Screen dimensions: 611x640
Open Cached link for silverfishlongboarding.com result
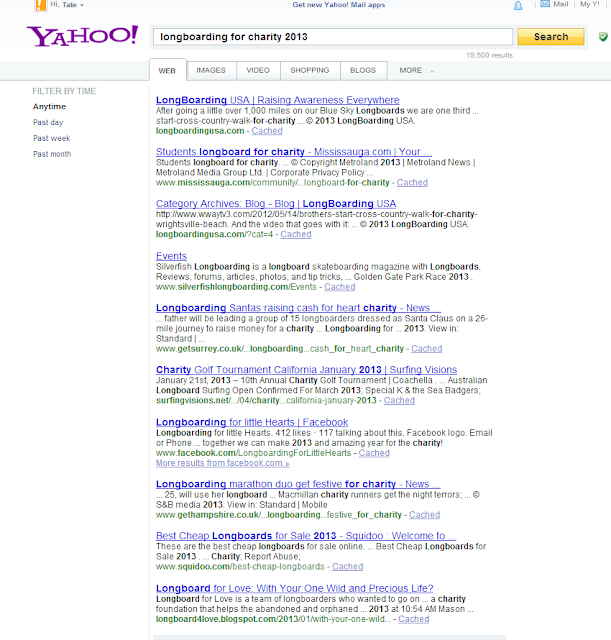click(340, 287)
